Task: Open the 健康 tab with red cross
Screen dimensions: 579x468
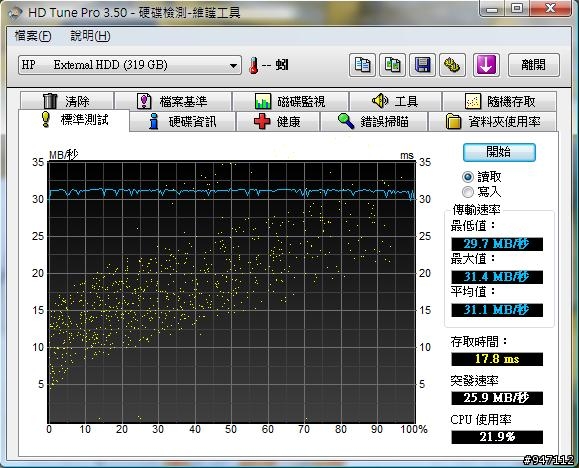Action: (x=278, y=121)
